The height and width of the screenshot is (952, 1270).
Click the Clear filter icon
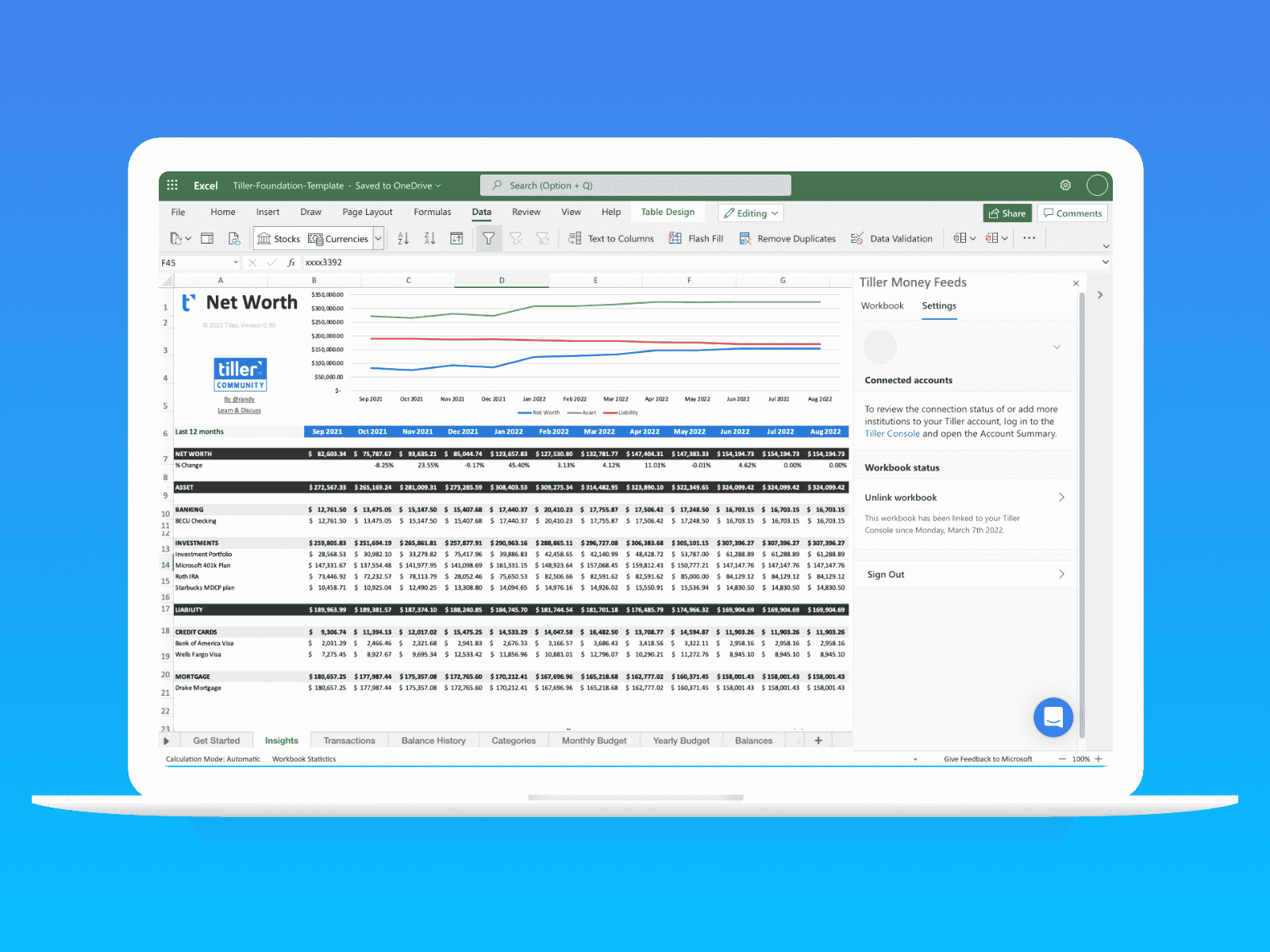pos(516,238)
